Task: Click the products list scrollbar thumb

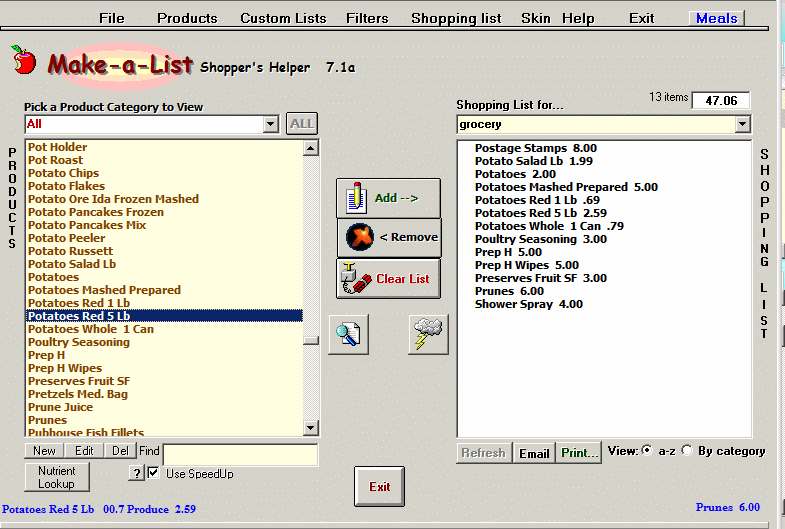Action: tap(311, 340)
